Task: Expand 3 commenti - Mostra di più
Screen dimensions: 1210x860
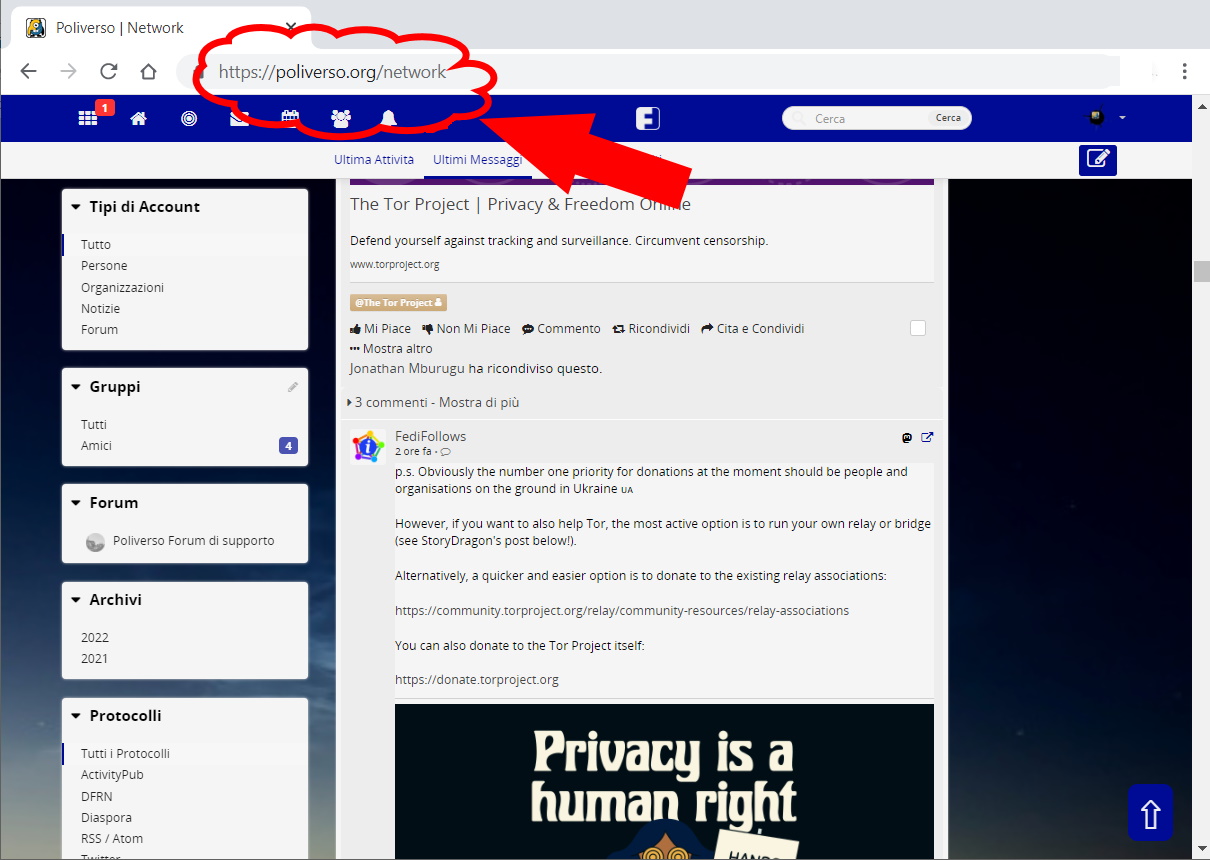Action: coord(433,402)
